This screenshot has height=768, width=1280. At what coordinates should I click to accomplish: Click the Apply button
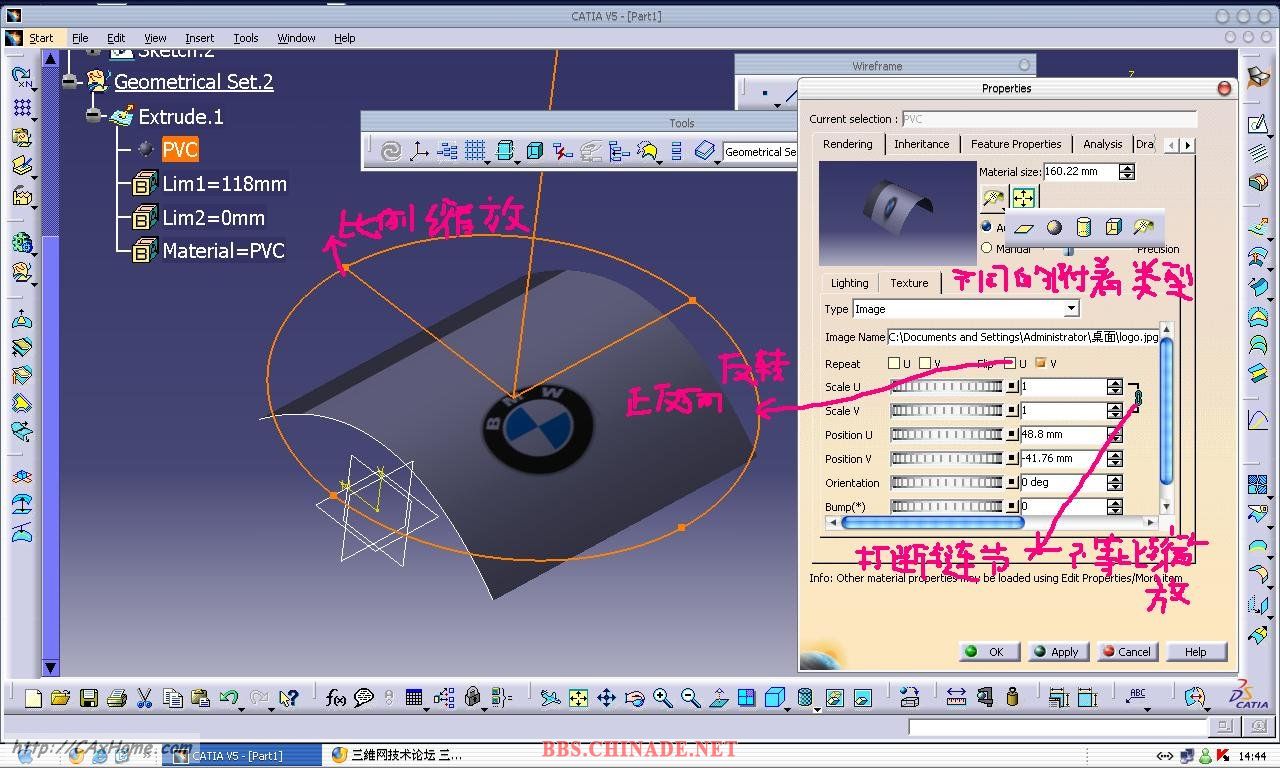coord(1057,651)
